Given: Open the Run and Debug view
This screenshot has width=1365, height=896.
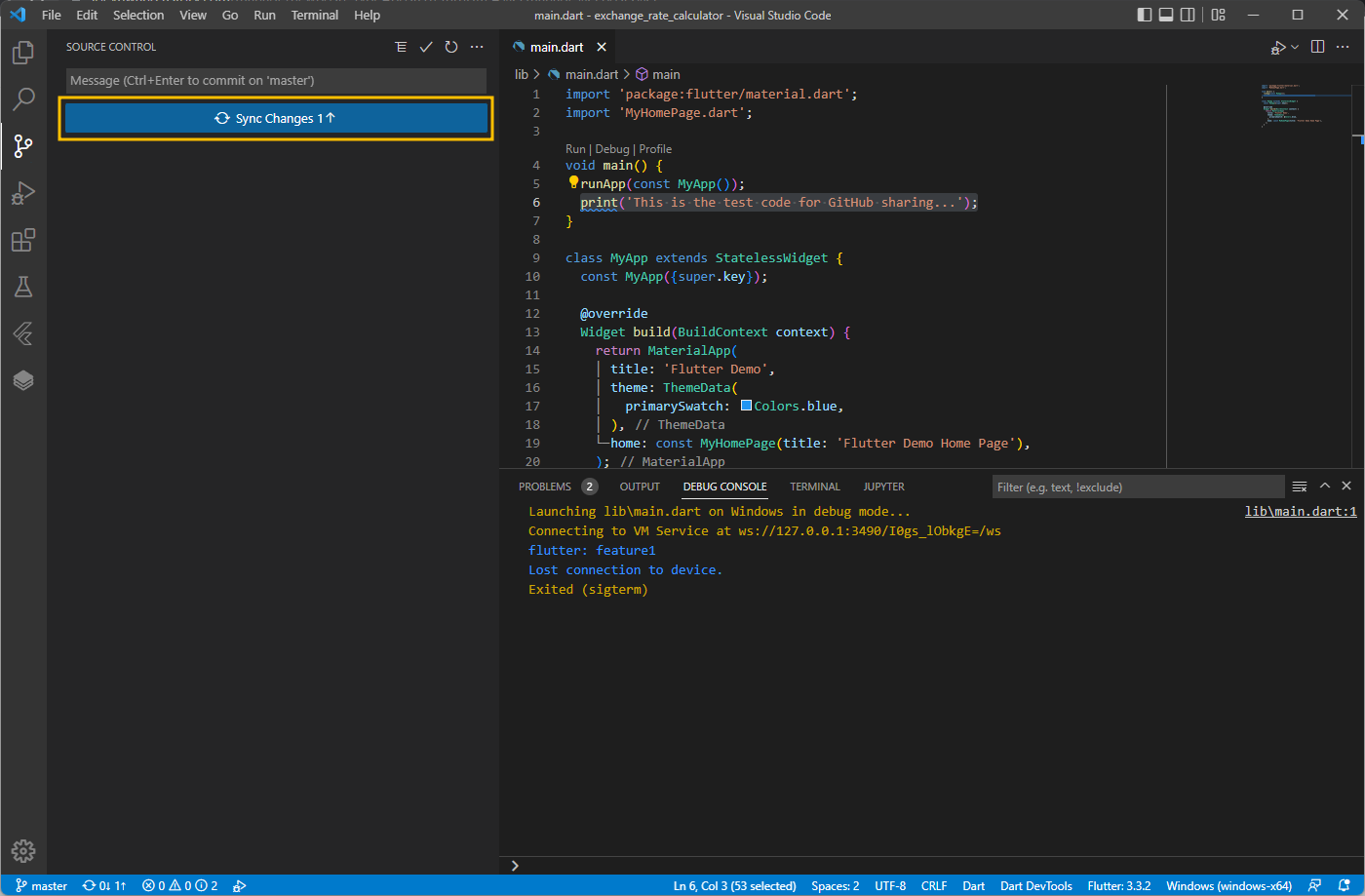Looking at the screenshot, I should coord(23,193).
